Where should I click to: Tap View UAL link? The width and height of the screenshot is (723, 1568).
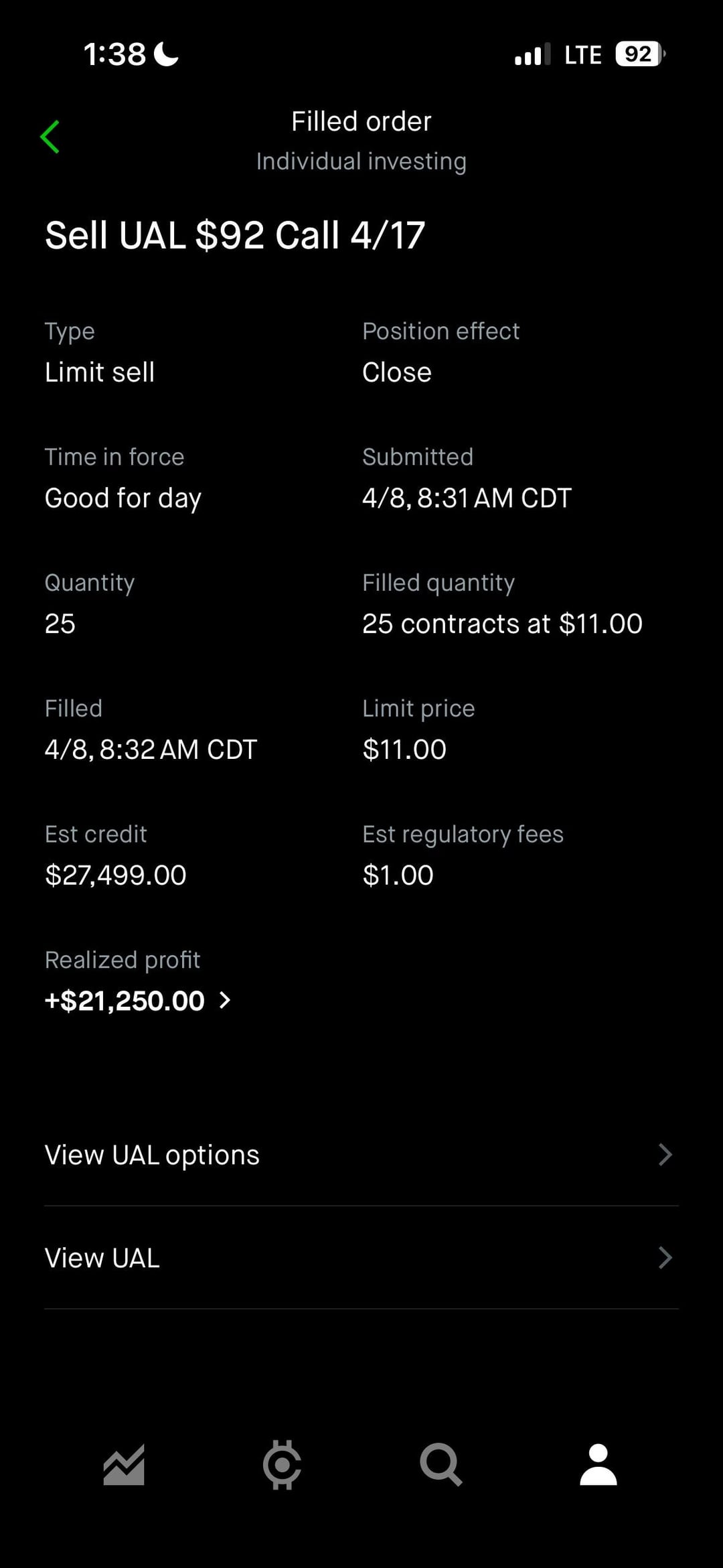tap(102, 1259)
